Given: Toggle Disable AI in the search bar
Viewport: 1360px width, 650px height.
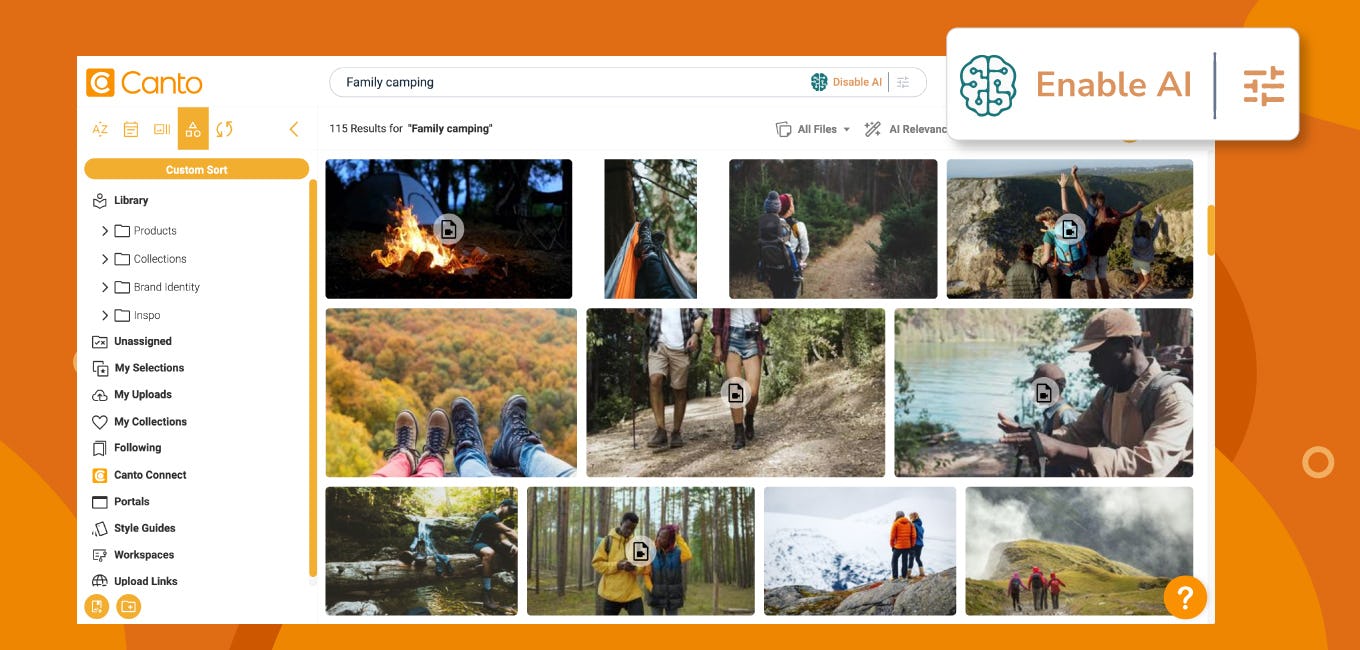Looking at the screenshot, I should pyautogui.click(x=847, y=82).
